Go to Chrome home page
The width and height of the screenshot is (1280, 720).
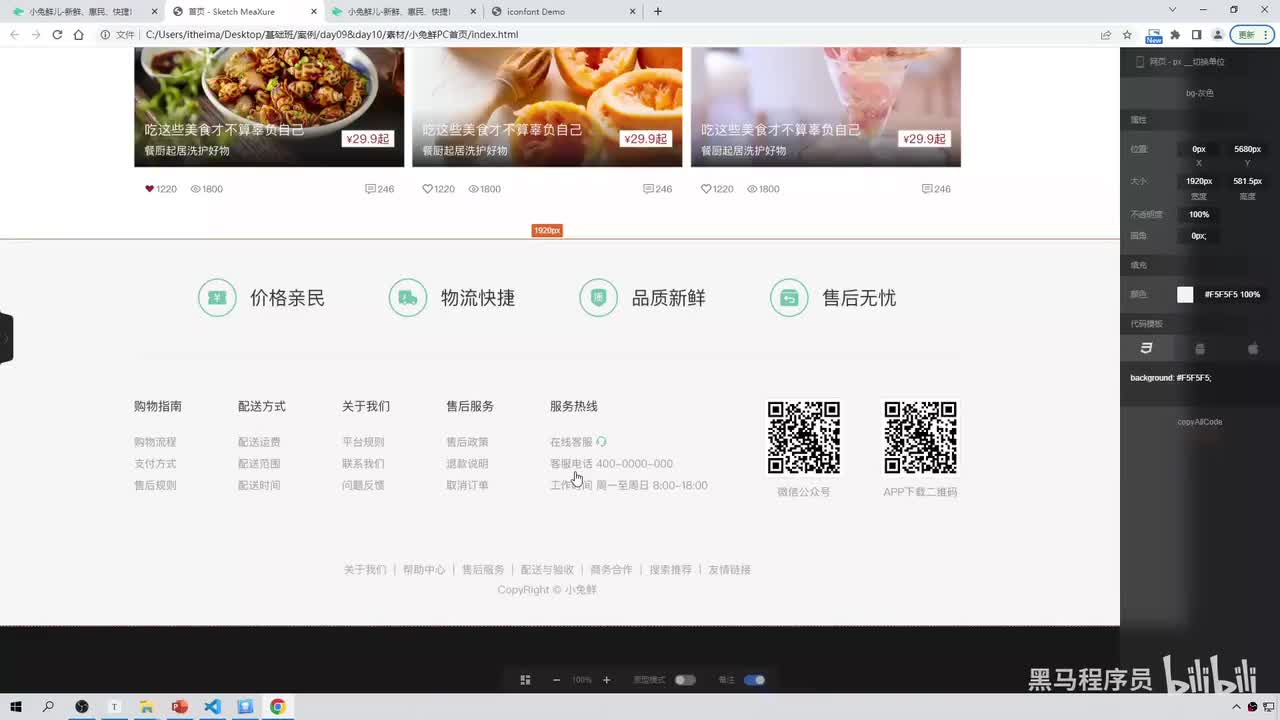coord(79,35)
